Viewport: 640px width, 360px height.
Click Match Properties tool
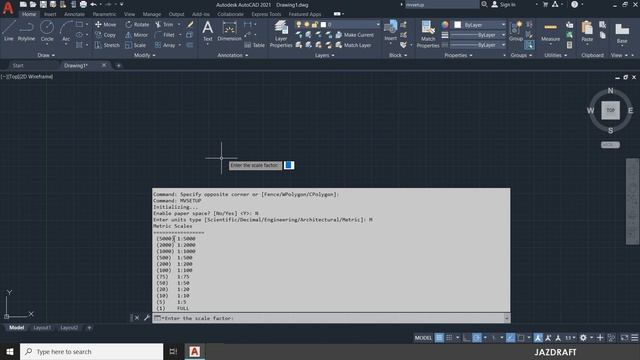[428, 34]
